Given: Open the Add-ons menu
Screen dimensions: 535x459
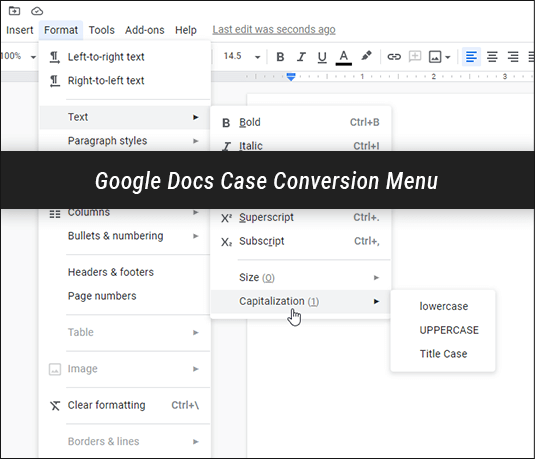Looking at the screenshot, I should [x=145, y=30].
